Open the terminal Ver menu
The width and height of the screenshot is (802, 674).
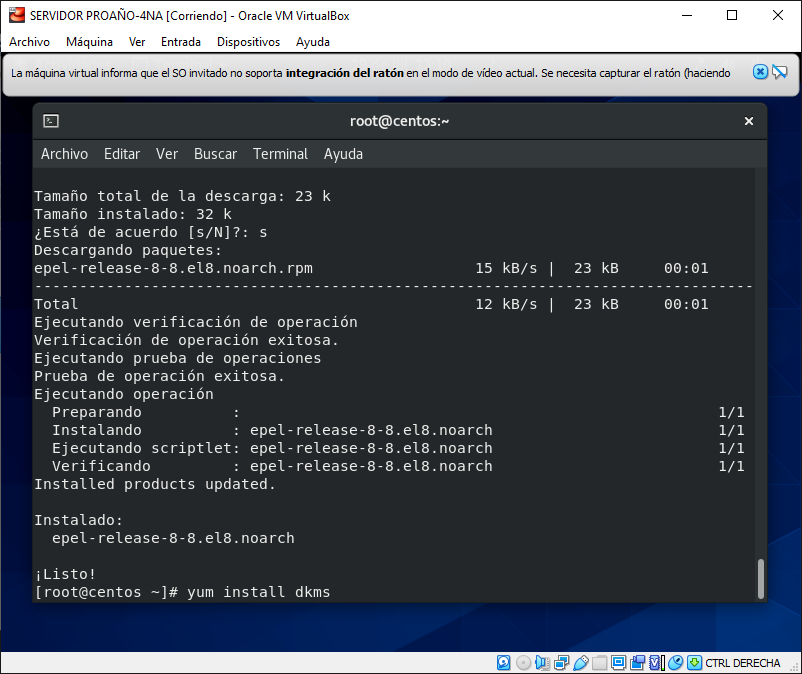click(x=167, y=154)
